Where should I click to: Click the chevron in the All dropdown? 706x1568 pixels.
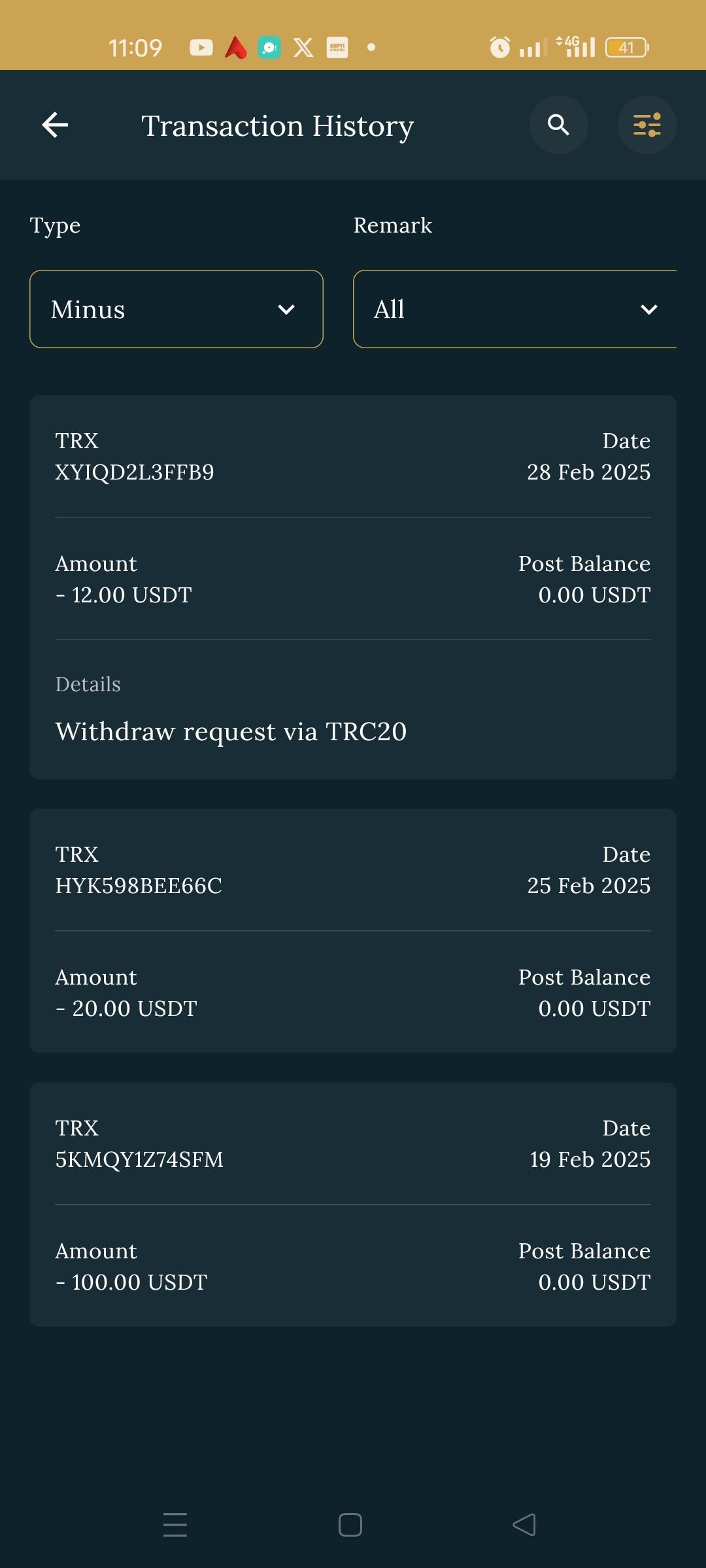point(648,309)
